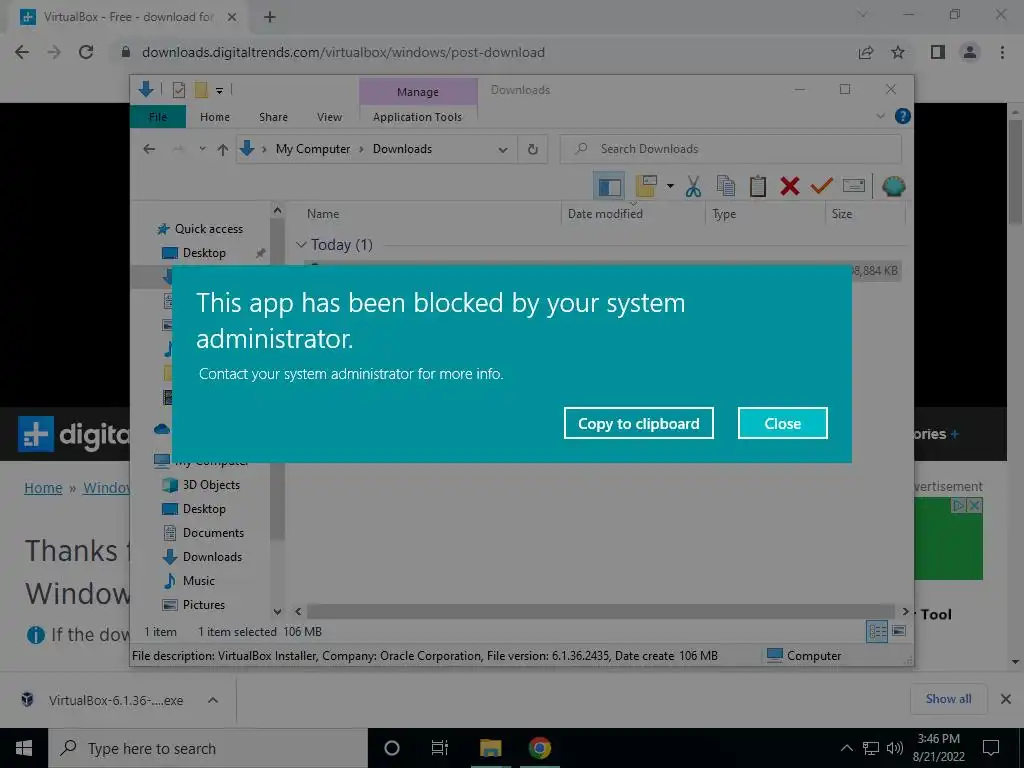Toggle Chrome side panel icon
Viewport: 1024px width, 768px height.
coord(937,52)
